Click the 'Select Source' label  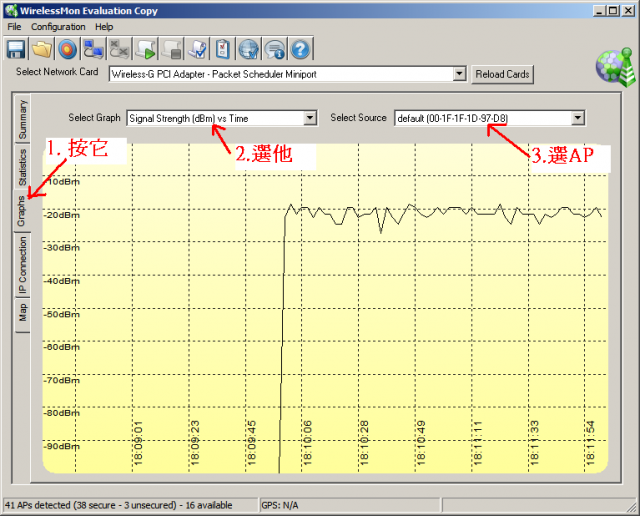pos(358,118)
